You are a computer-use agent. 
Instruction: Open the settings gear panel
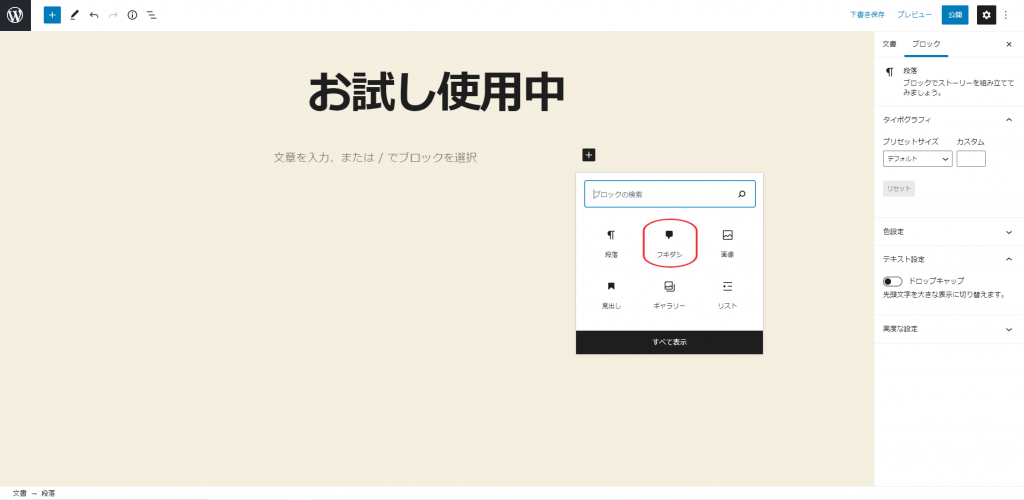986,15
